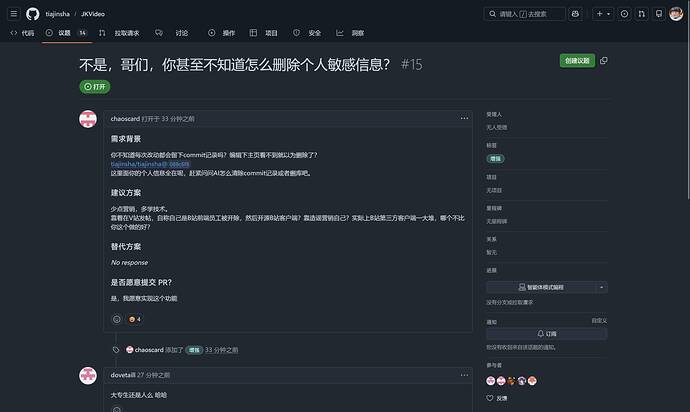Click the first participant avatar in sidebar
The image size is (690, 412).
click(491, 381)
